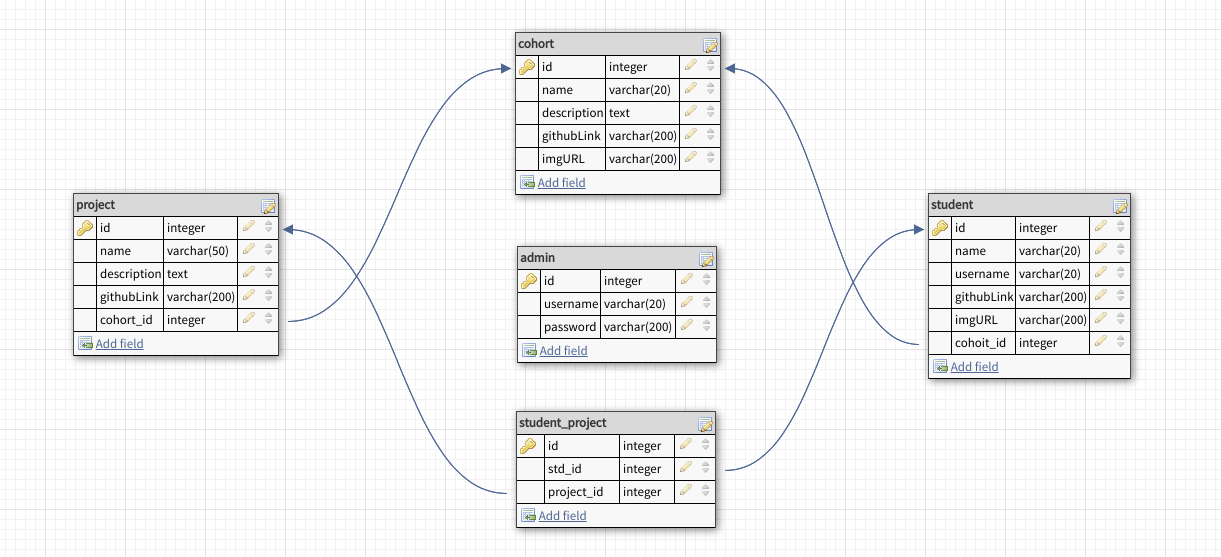Edit cohort name field with pencil icon
Screen dimensions: 1221x557
point(691,89)
